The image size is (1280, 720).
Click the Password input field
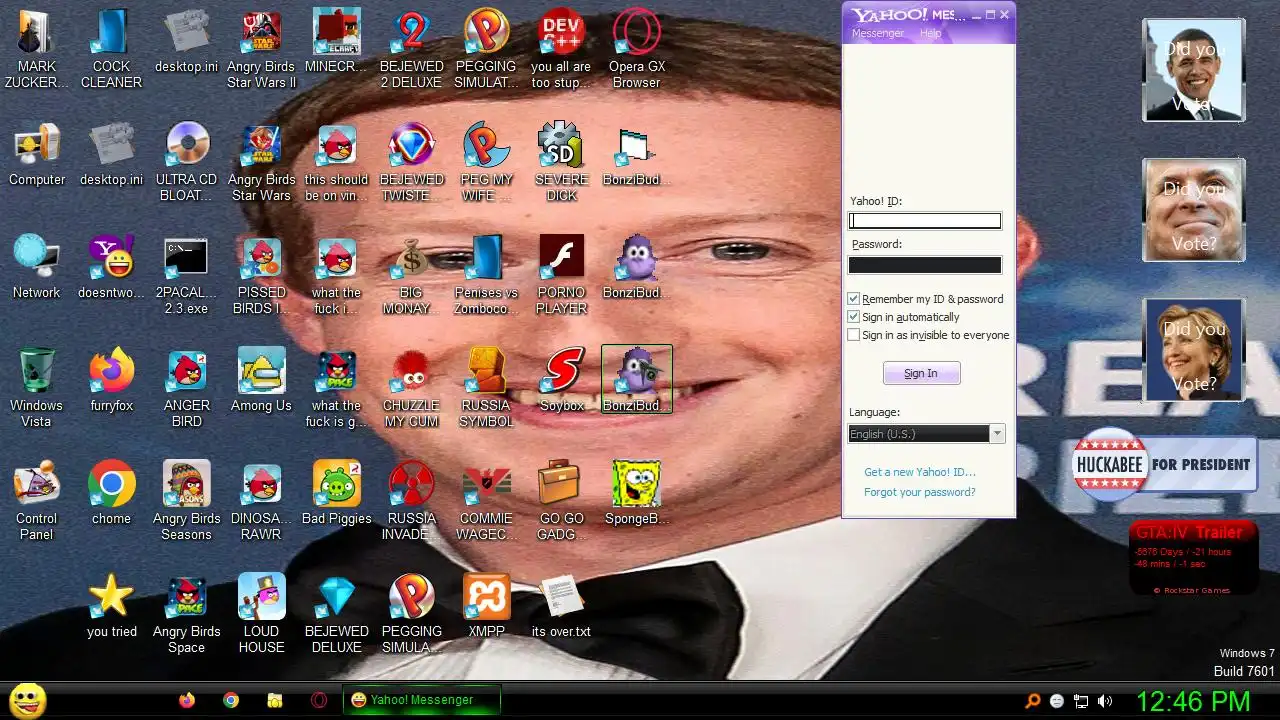point(924,265)
